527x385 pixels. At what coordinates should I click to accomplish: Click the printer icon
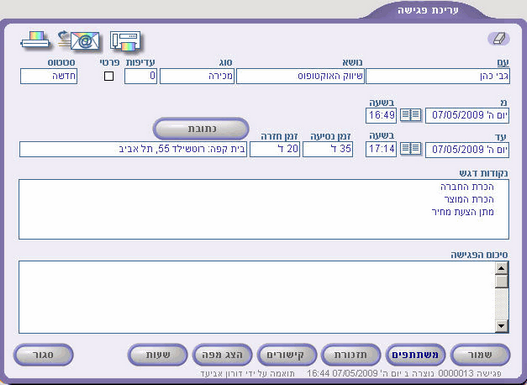tap(35, 40)
